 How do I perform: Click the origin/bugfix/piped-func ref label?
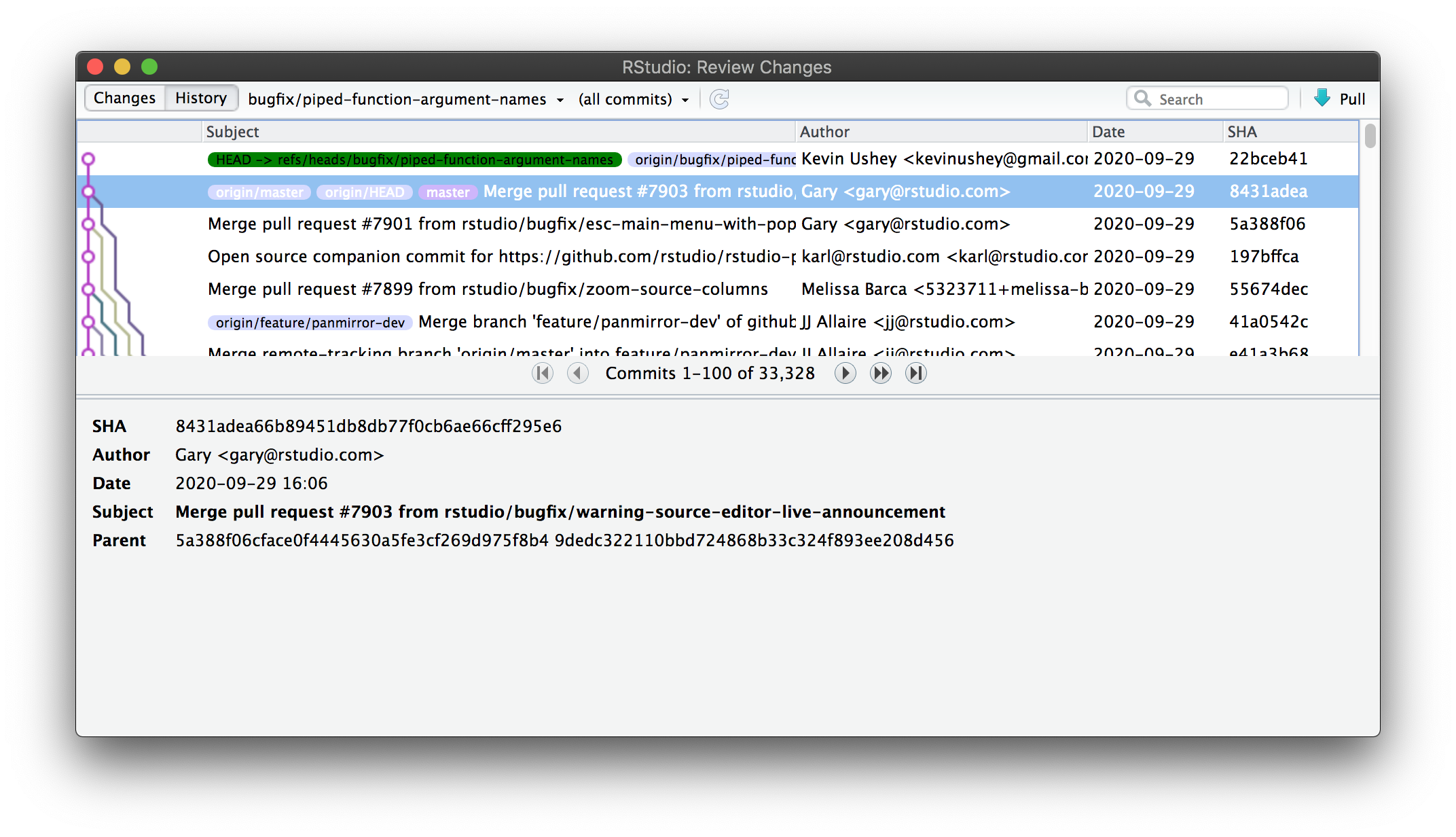coord(711,160)
